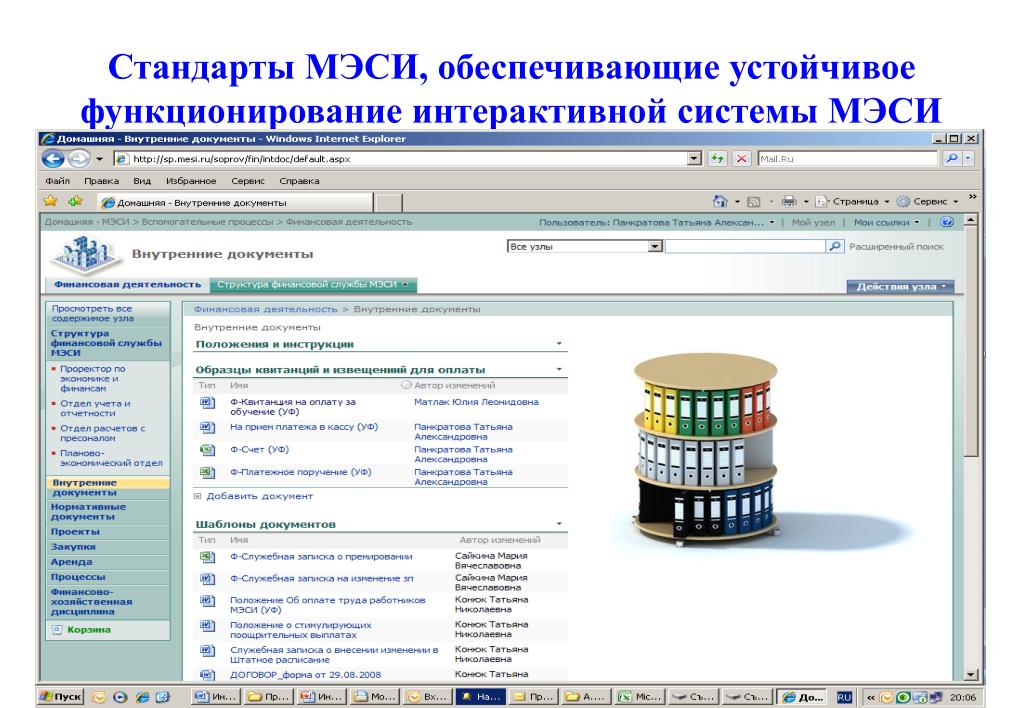Open the Закупки sidebar link
1023x708 pixels.
[73, 547]
